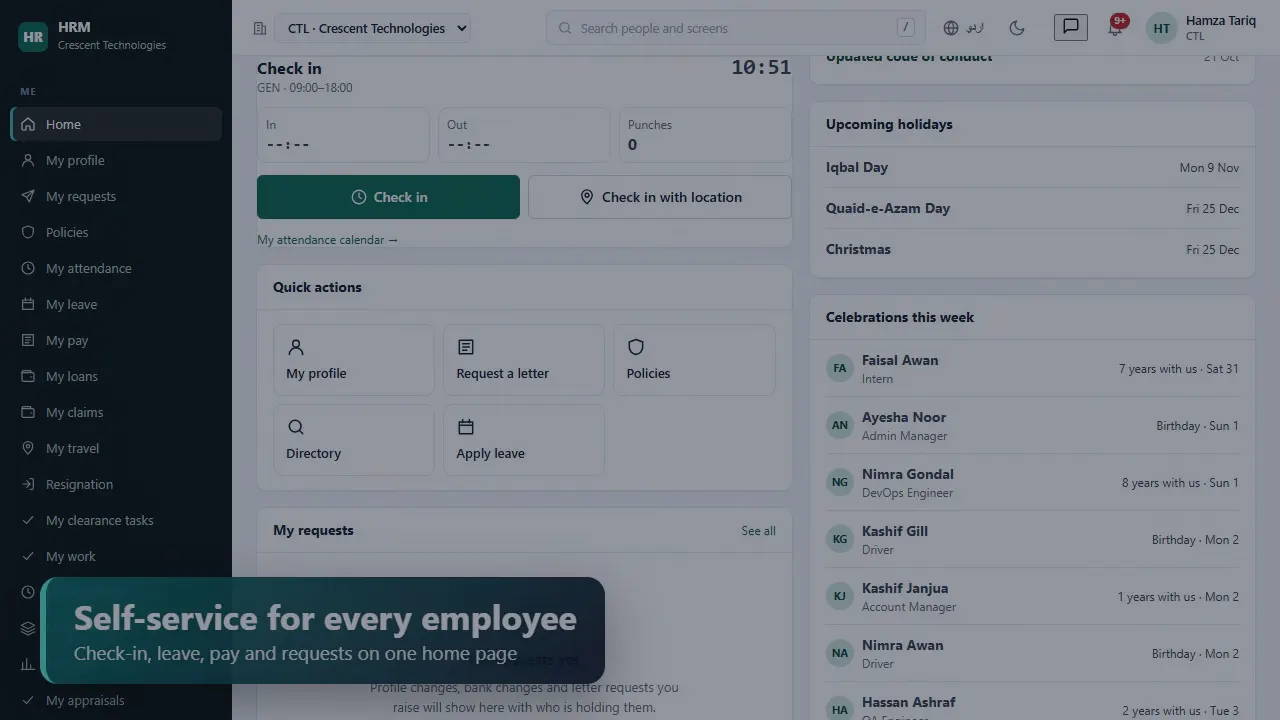Open Home in the sidebar
Viewport: 1280px width, 720px height.
116,124
